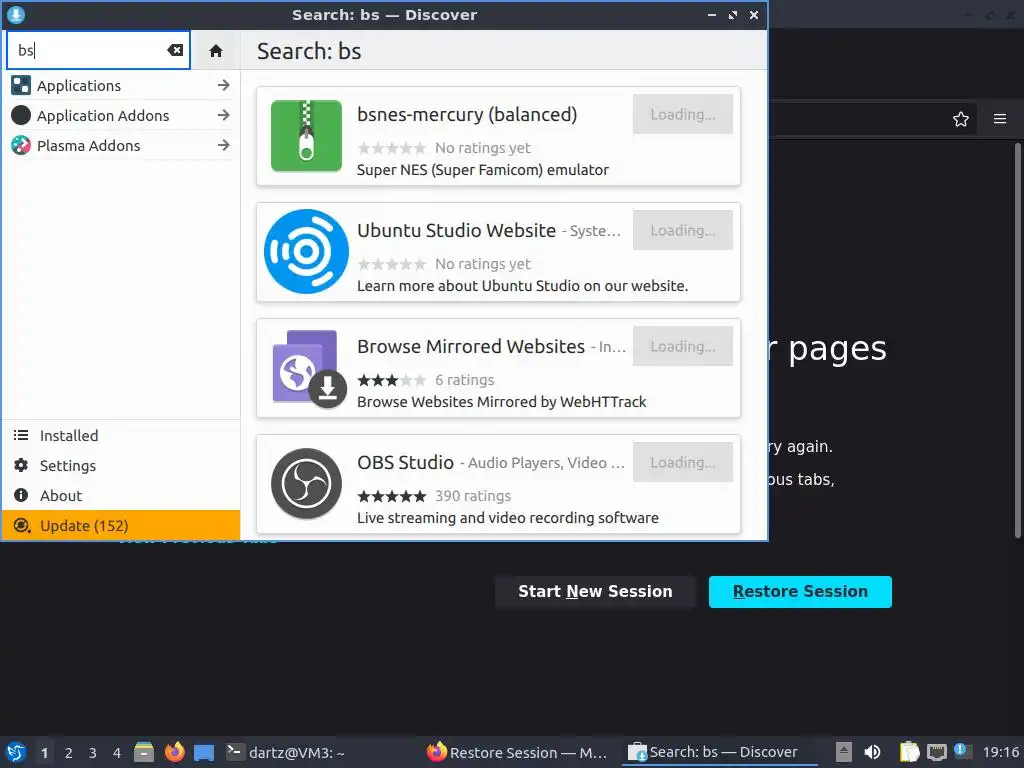Click the Discover app icon in title bar
The width and height of the screenshot is (1024, 768).
(x=16, y=14)
